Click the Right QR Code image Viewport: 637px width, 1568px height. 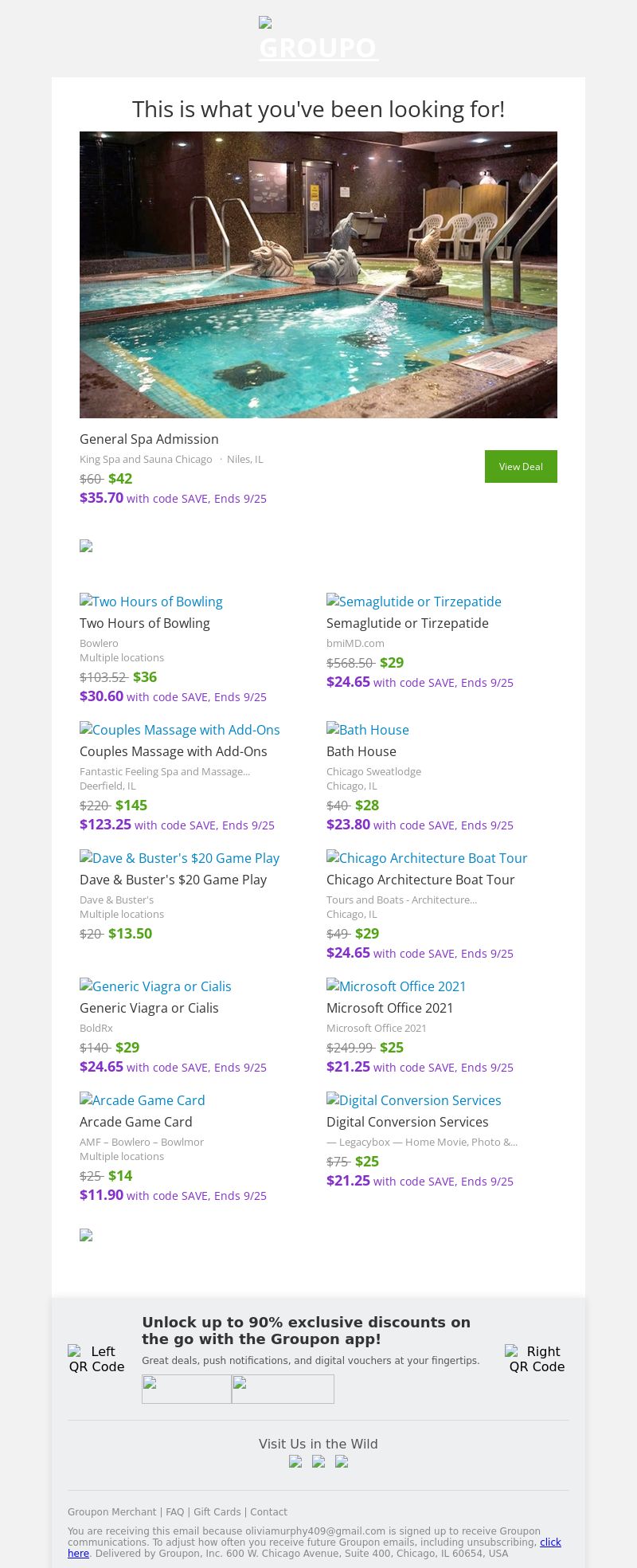click(x=536, y=1359)
